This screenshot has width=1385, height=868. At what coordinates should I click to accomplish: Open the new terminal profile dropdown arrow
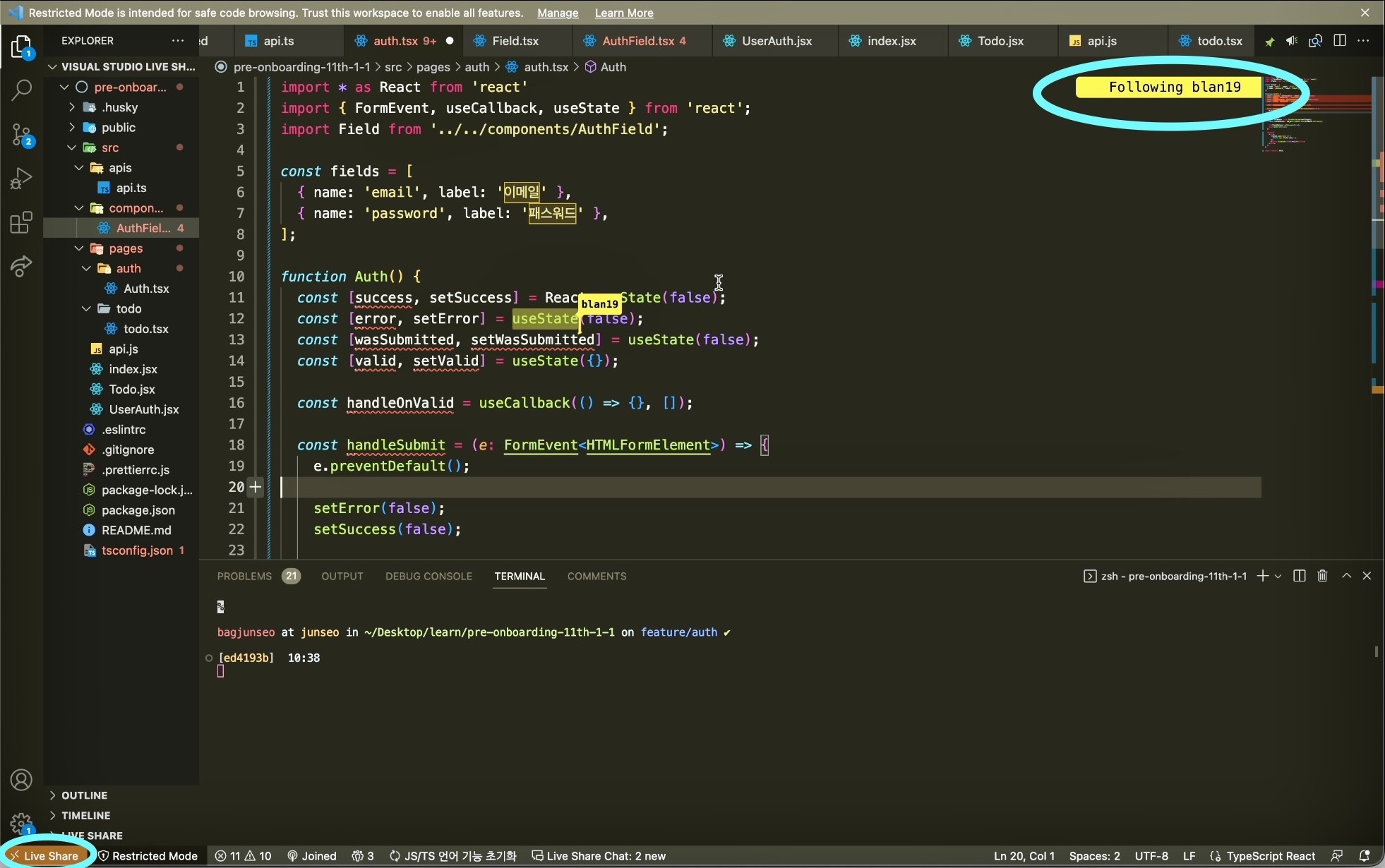pyautogui.click(x=1278, y=577)
